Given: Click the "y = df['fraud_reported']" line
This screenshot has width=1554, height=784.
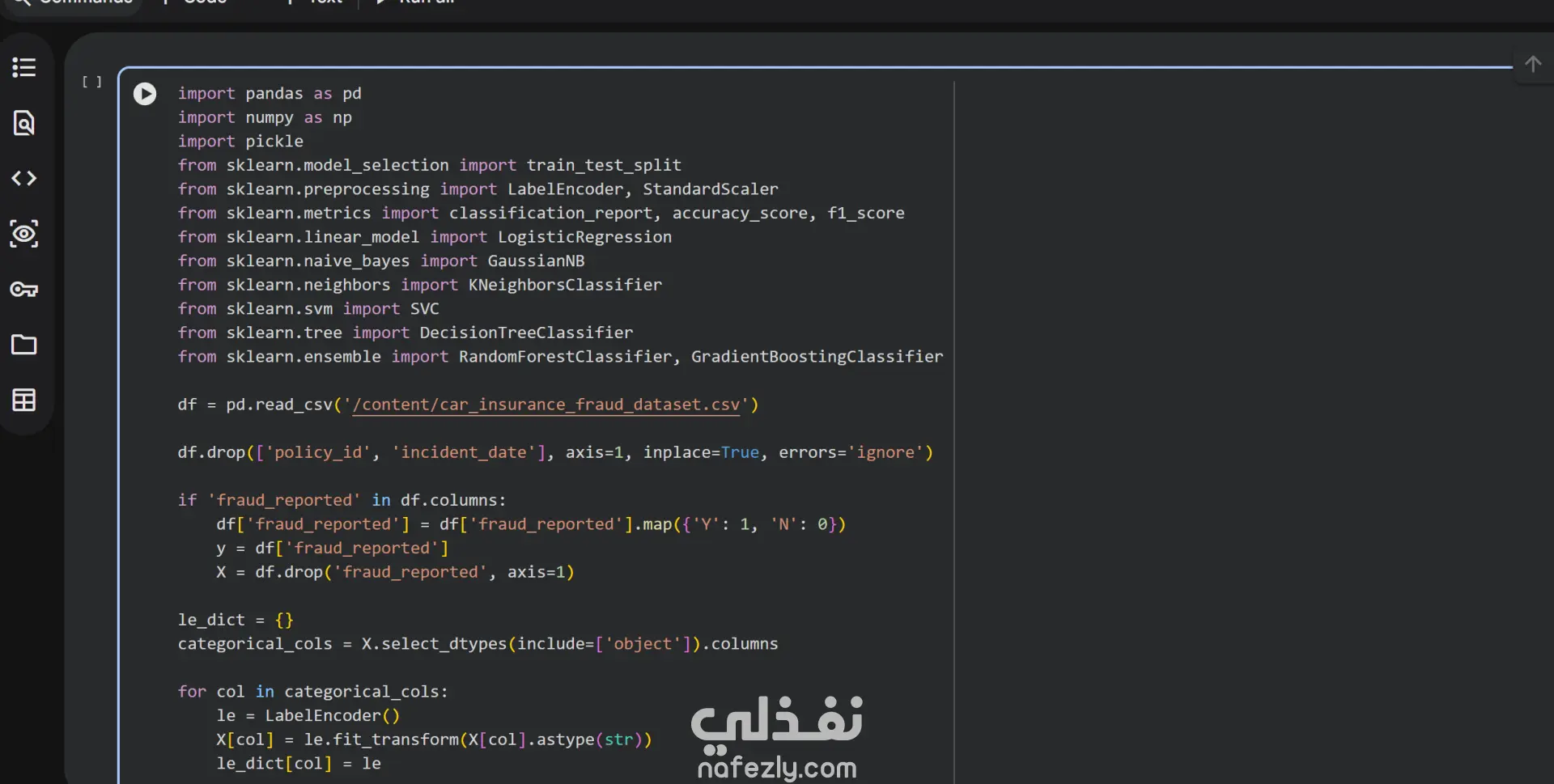Looking at the screenshot, I should tap(333, 549).
